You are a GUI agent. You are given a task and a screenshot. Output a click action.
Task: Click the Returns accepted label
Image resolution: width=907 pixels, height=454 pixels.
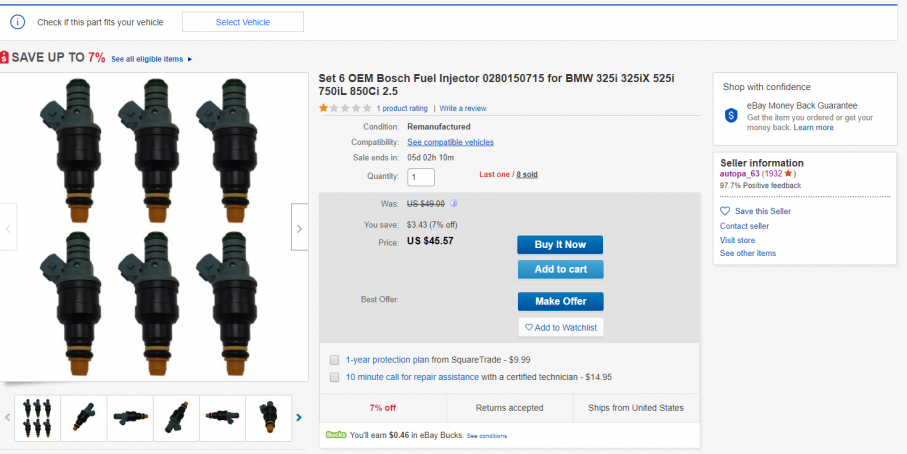click(x=510, y=408)
